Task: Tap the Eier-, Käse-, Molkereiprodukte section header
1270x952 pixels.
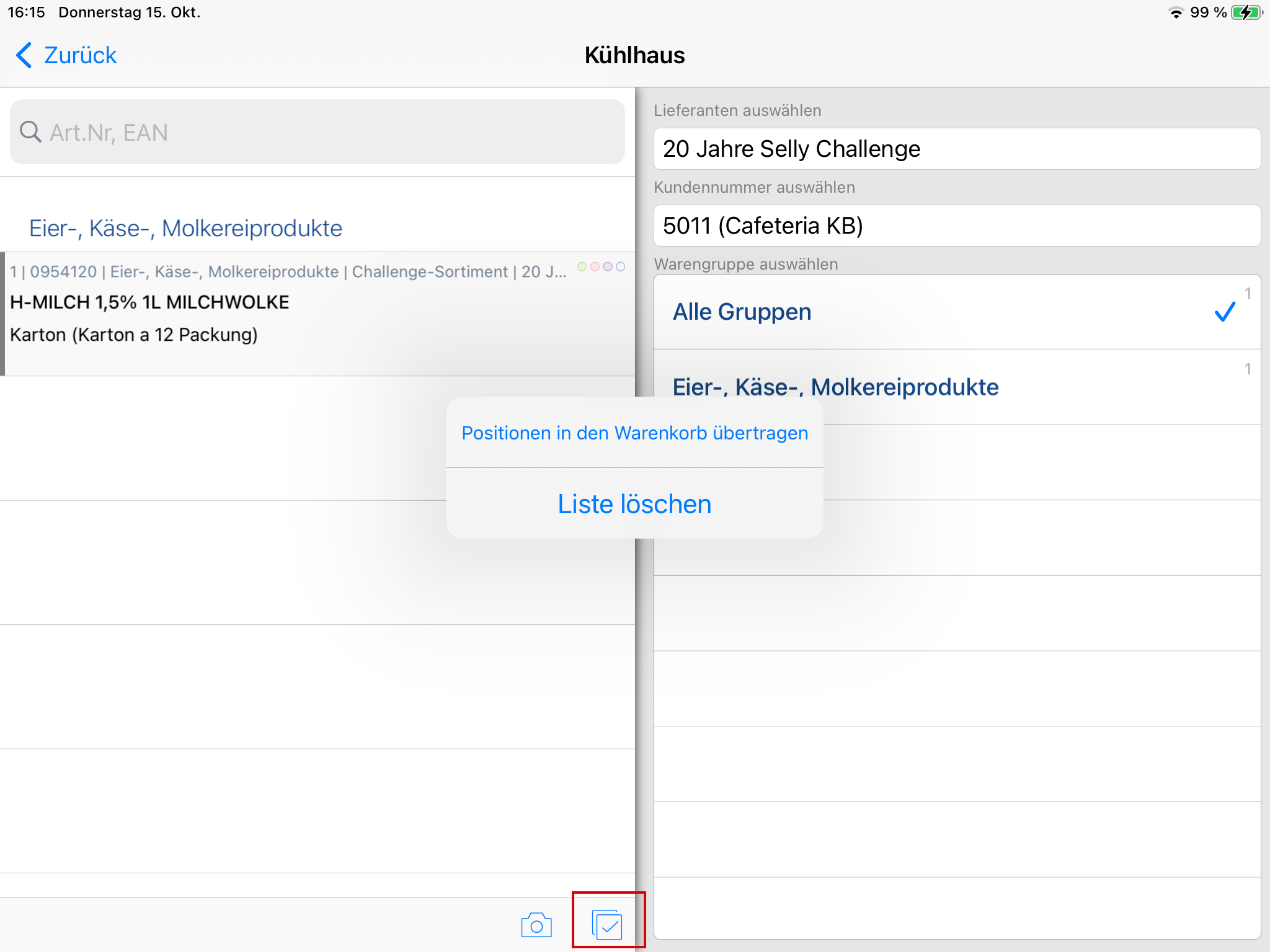Action: (x=185, y=228)
